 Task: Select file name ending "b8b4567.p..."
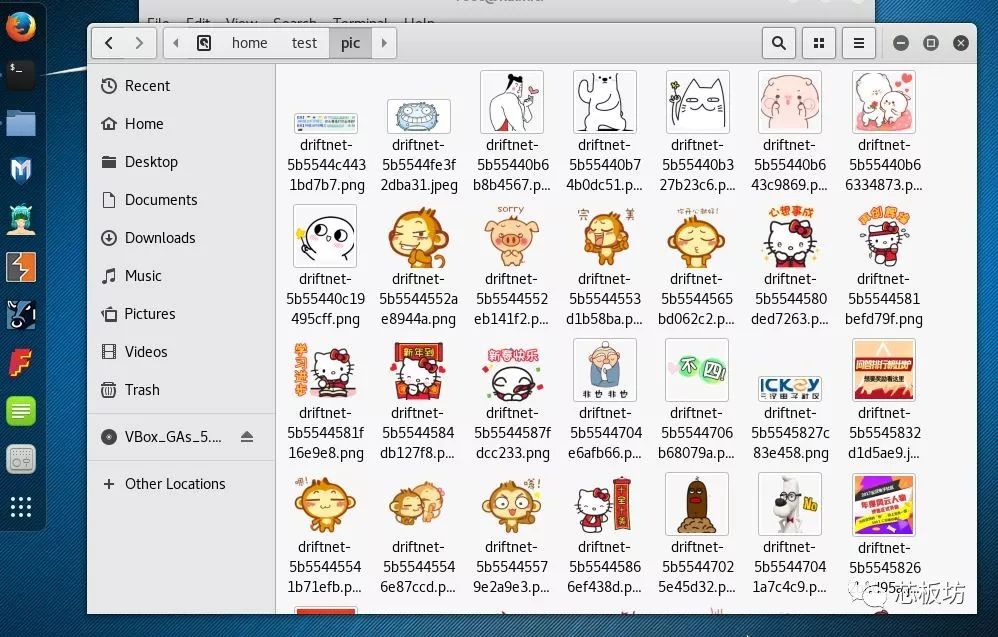coord(512,165)
